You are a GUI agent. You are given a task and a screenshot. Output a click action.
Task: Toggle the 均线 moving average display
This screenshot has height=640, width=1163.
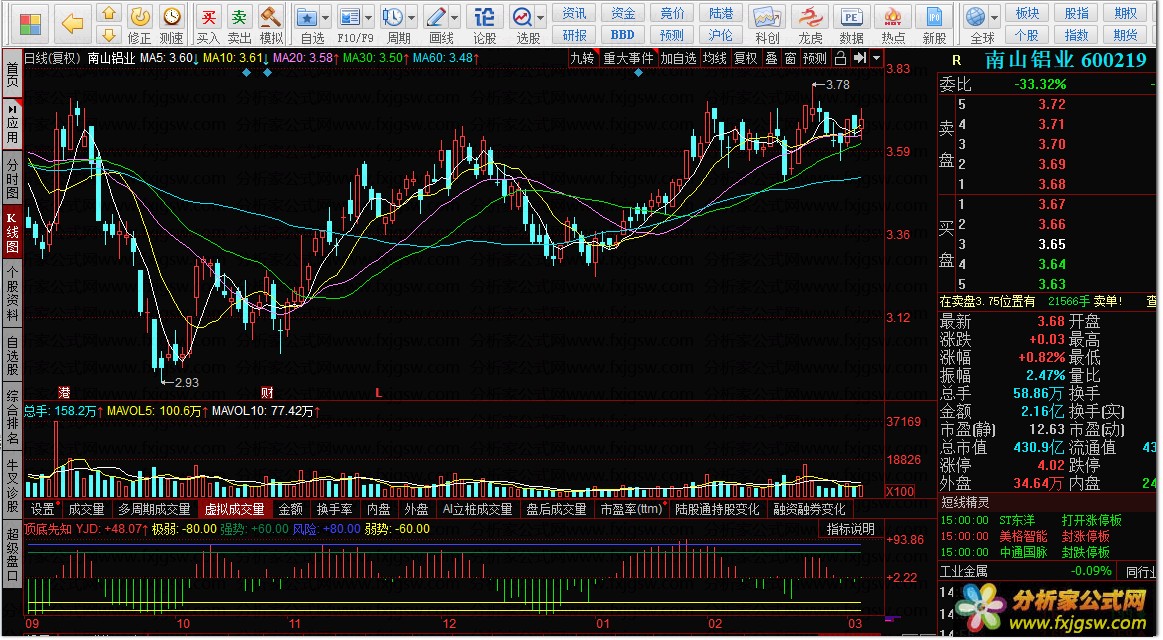click(x=715, y=58)
